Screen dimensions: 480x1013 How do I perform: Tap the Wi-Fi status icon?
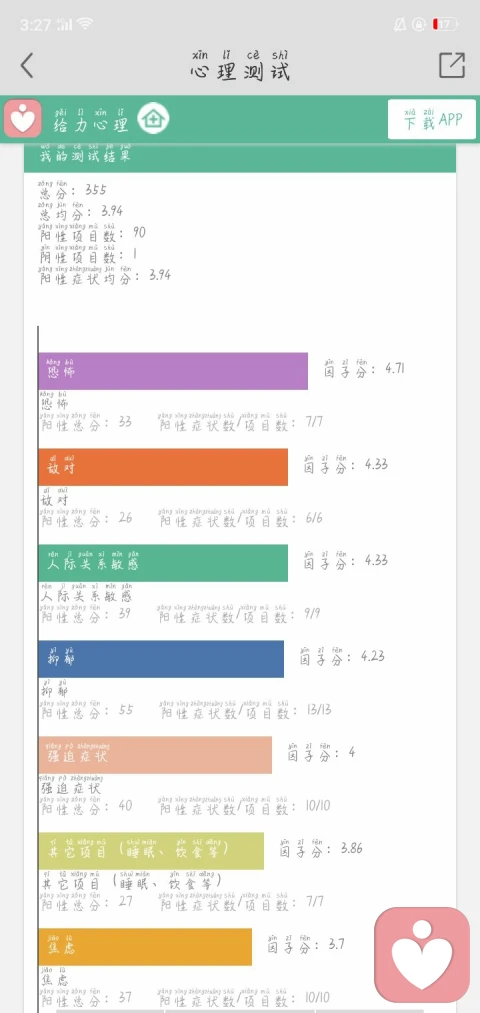click(85, 24)
